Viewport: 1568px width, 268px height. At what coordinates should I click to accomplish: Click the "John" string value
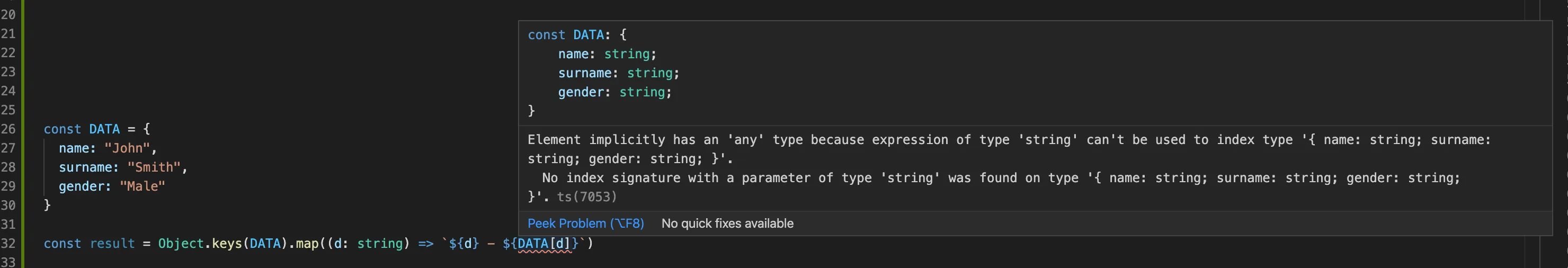(127, 148)
